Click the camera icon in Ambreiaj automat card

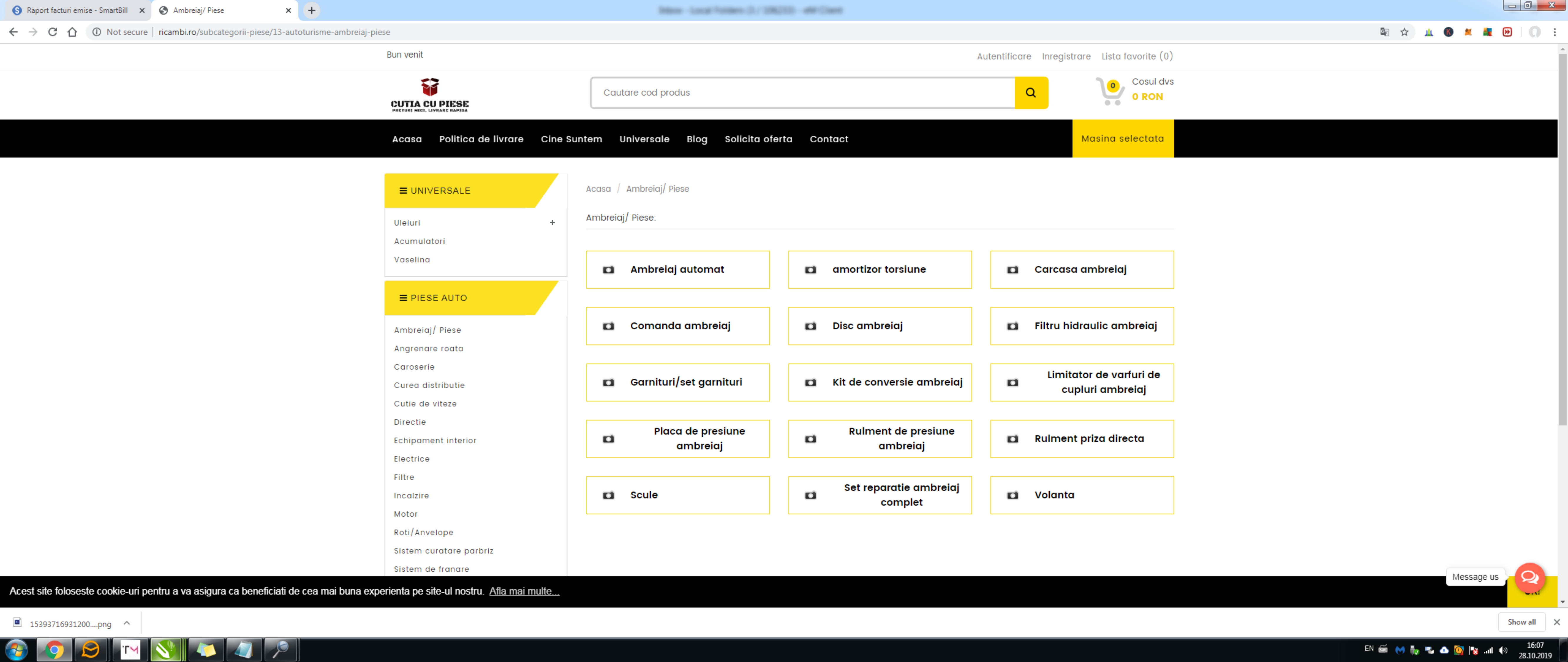608,270
